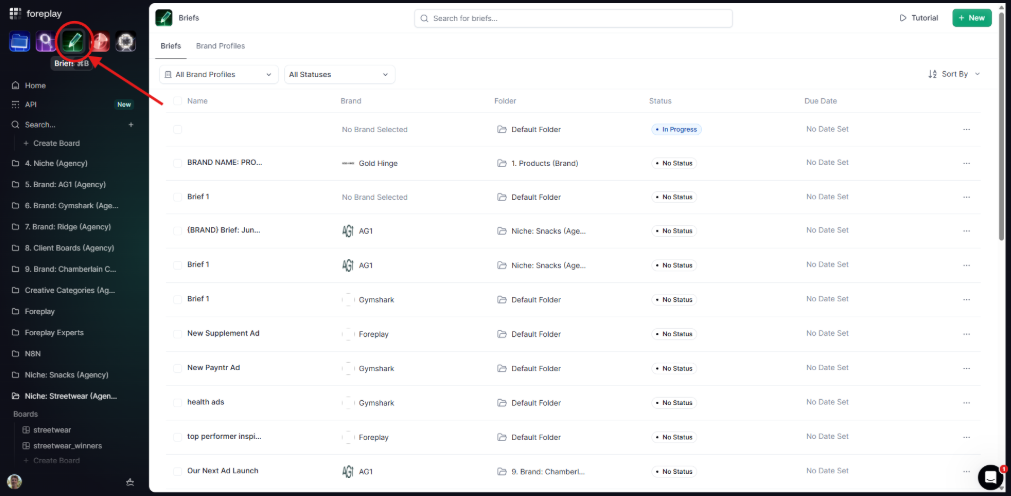Click the green New button
This screenshot has height=496, width=1011.
[x=972, y=18]
